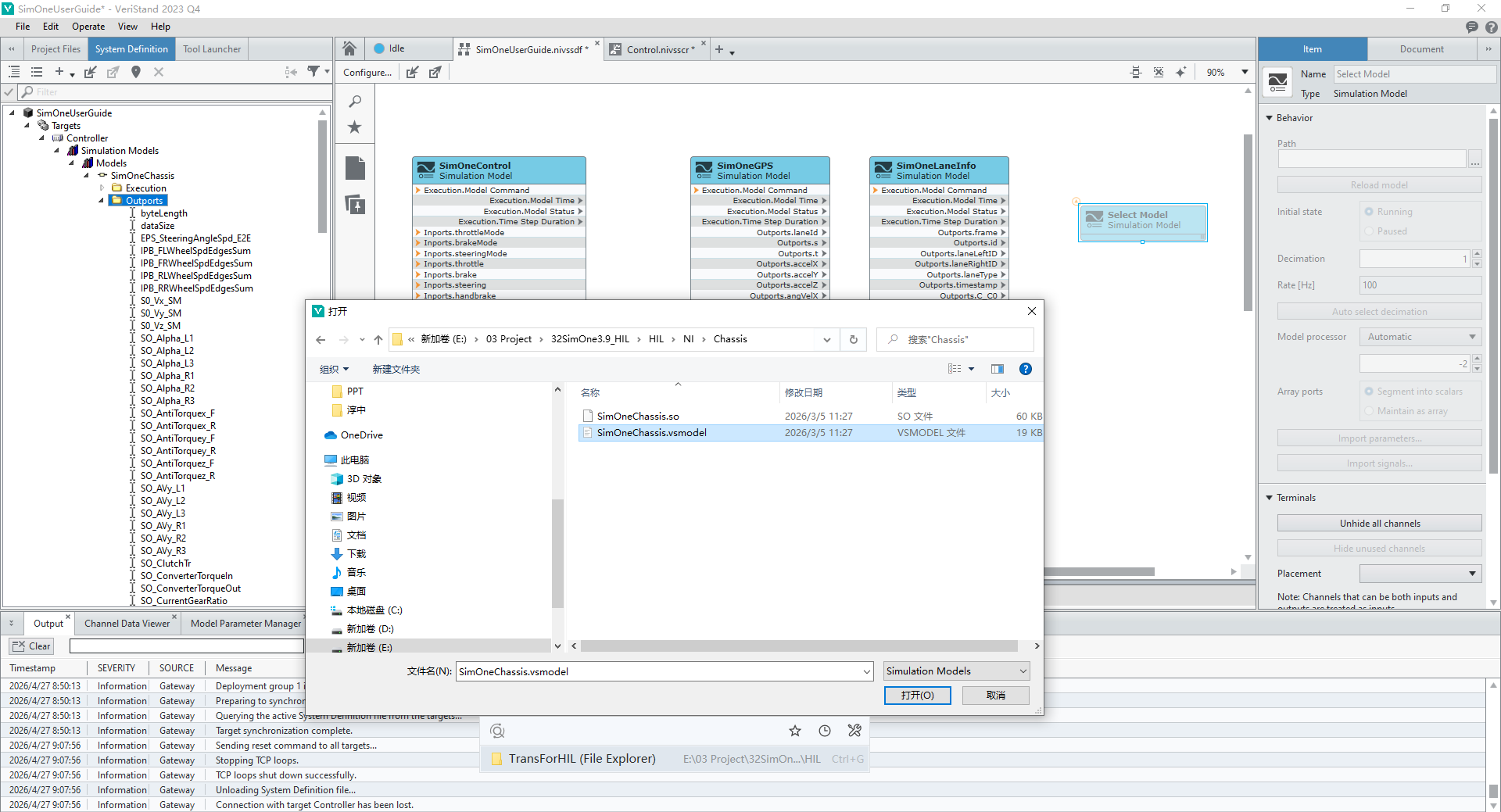This screenshot has height=812, width=1501.
Task: Select TransForHIL (File Explorer) entry
Action: (x=675, y=759)
